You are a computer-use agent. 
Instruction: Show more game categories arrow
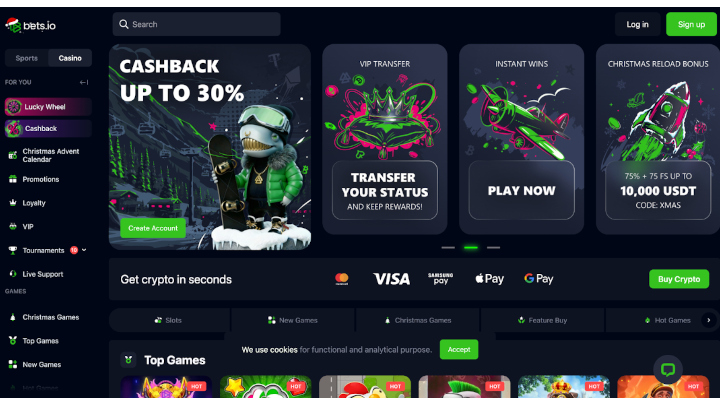(x=709, y=320)
